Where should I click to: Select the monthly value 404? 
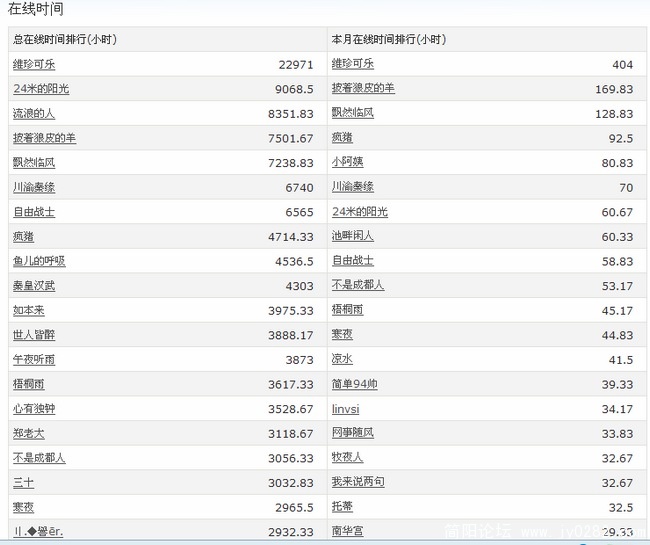623,65
